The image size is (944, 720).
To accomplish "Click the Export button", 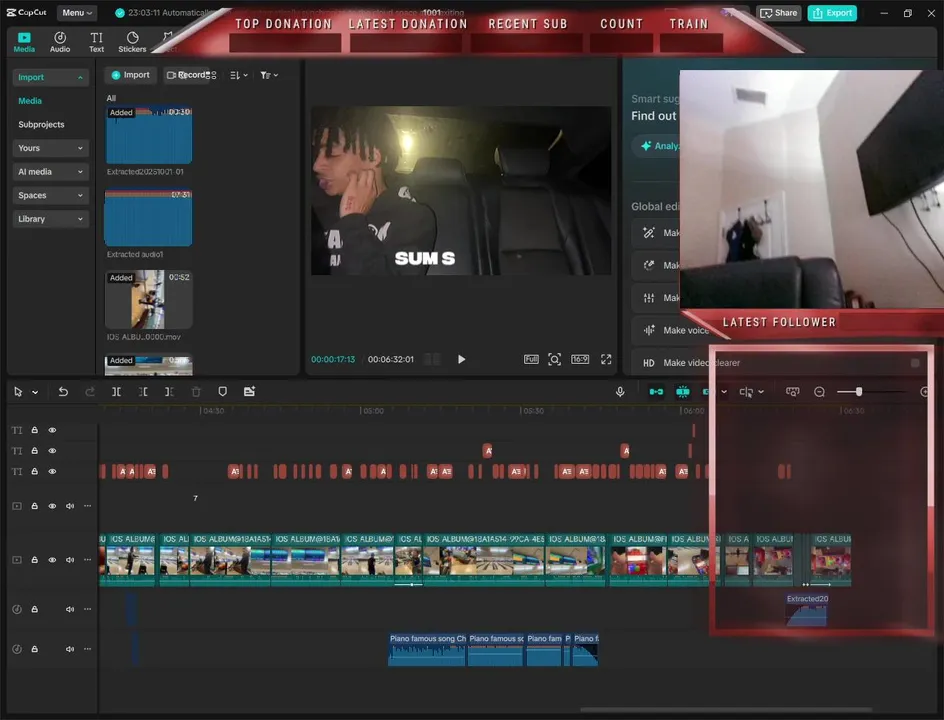I will 832,13.
